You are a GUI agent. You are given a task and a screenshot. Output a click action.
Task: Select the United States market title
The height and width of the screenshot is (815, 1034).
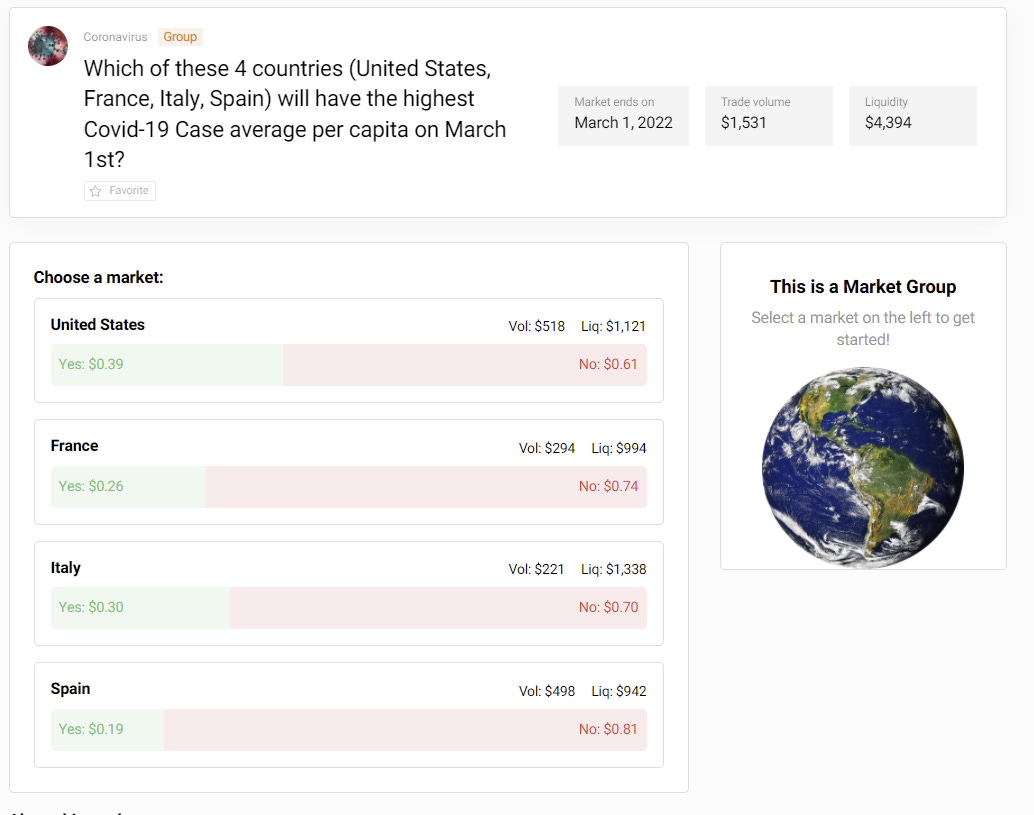98,325
